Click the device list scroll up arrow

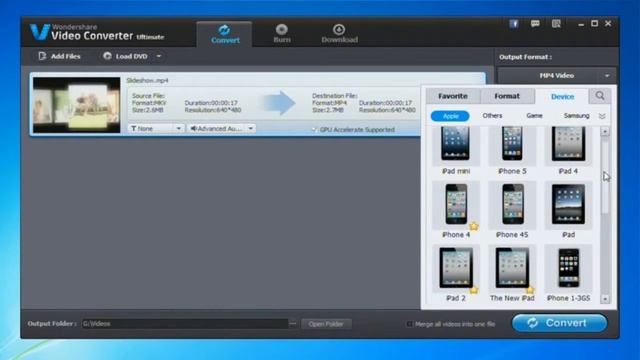pyautogui.click(x=605, y=131)
